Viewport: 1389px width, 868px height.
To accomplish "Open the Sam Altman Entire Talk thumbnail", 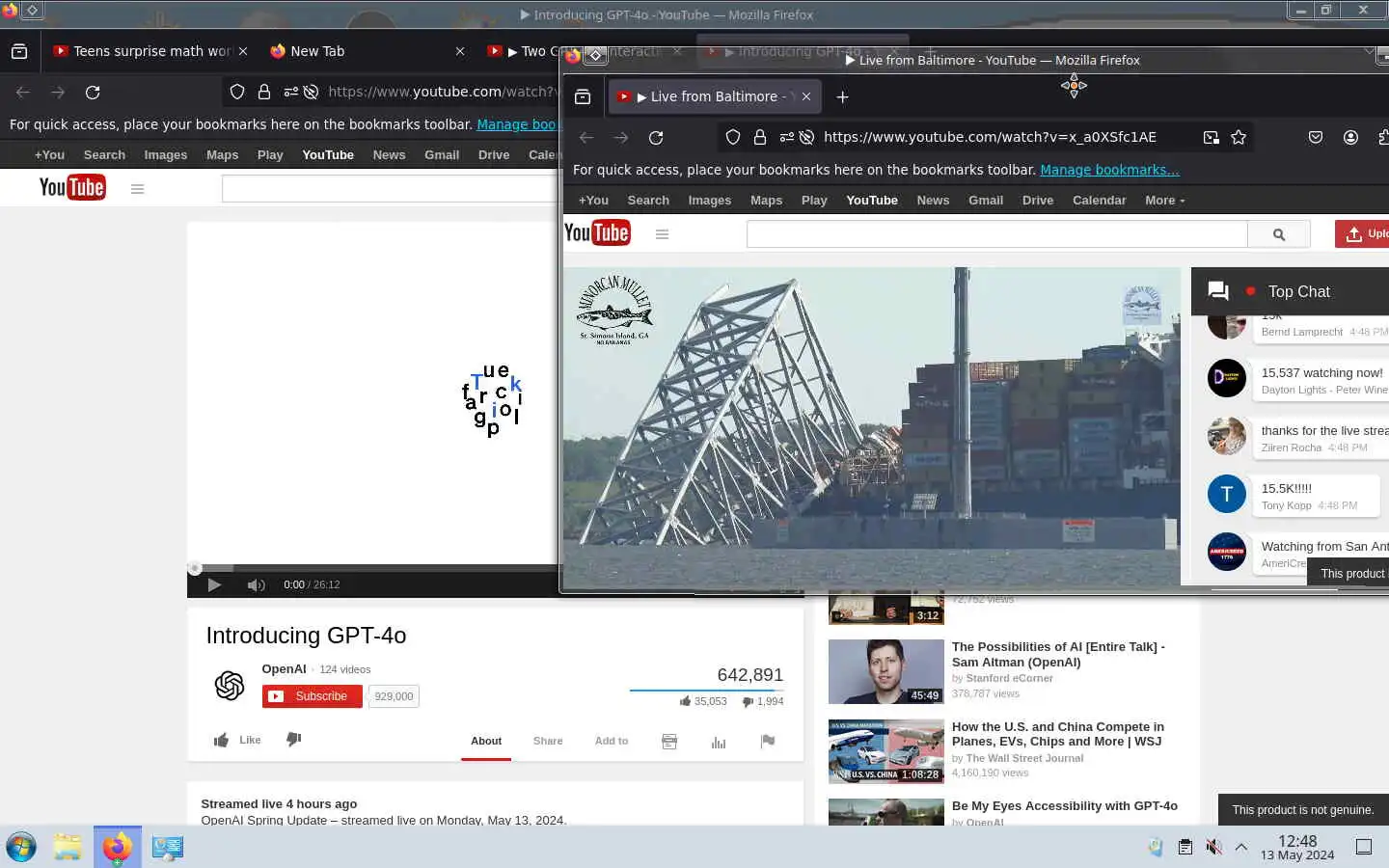I will (885, 671).
